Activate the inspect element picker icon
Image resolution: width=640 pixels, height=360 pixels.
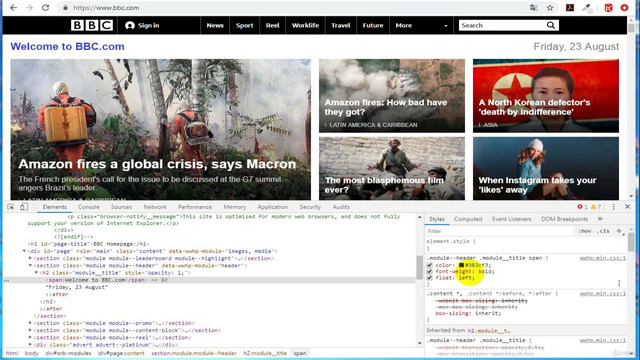point(11,207)
